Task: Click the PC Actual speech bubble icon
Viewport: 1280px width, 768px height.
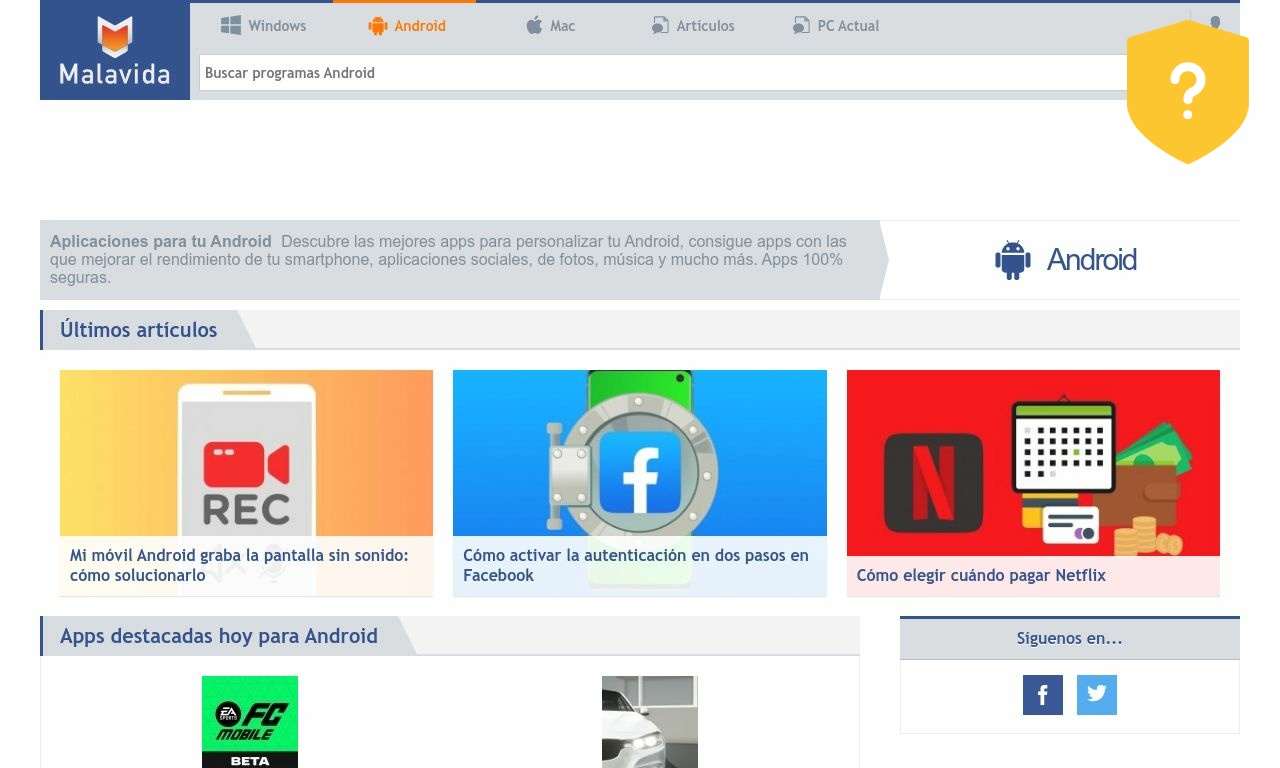Action: (x=801, y=26)
